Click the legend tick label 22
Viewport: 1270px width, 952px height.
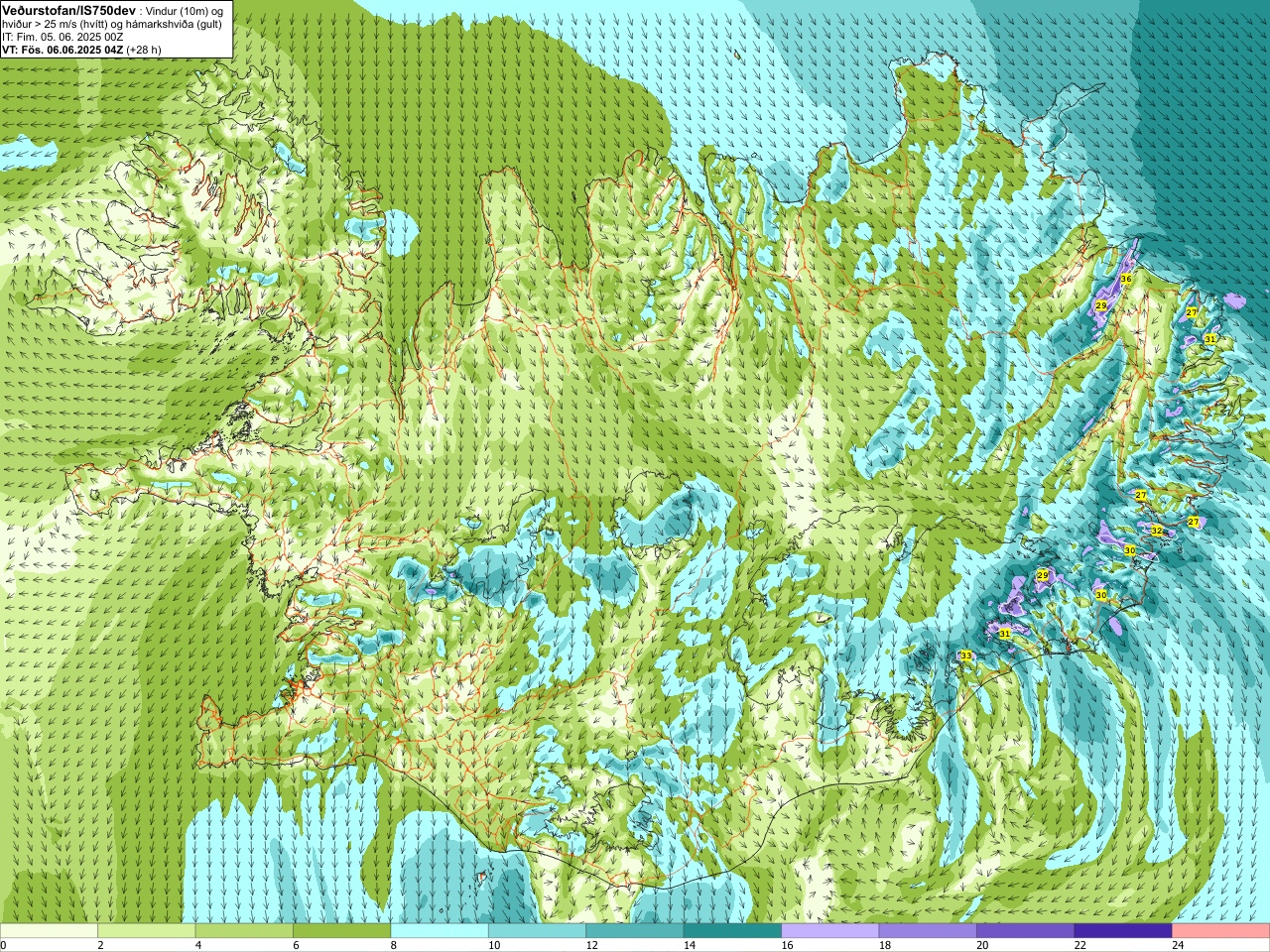pyautogui.click(x=1080, y=945)
